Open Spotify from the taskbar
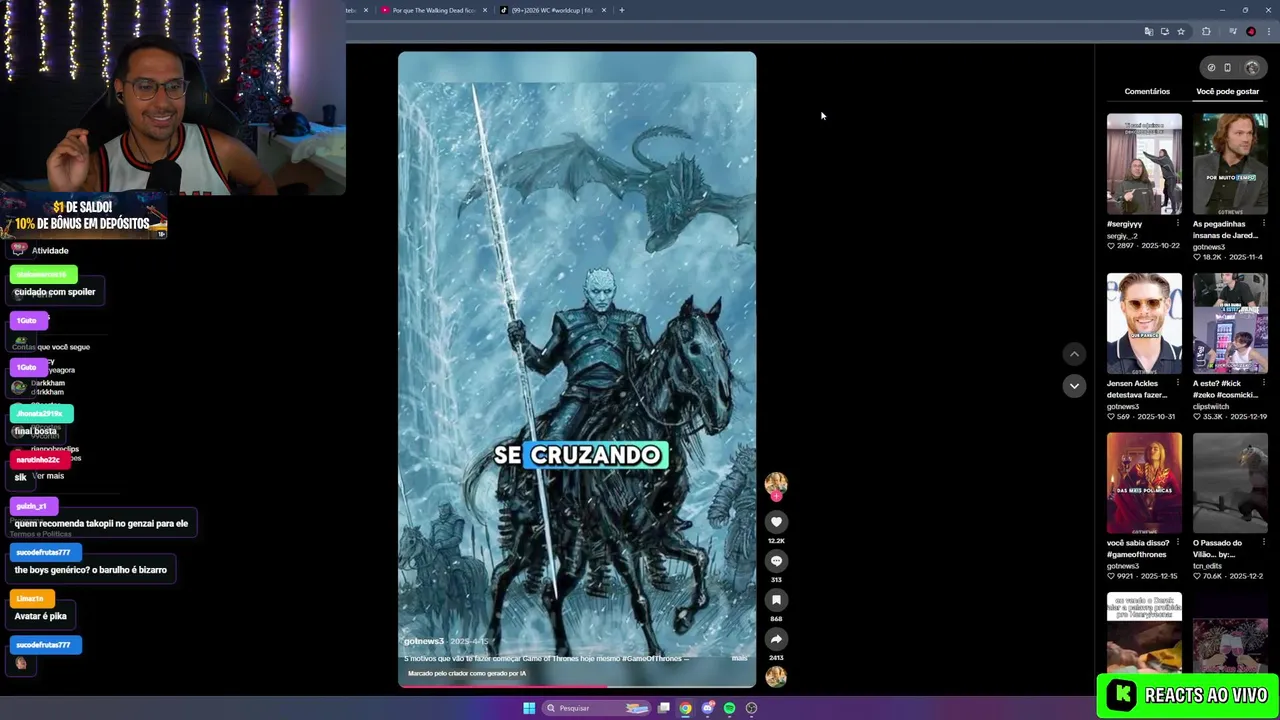This screenshot has height=720, width=1280. [729, 708]
